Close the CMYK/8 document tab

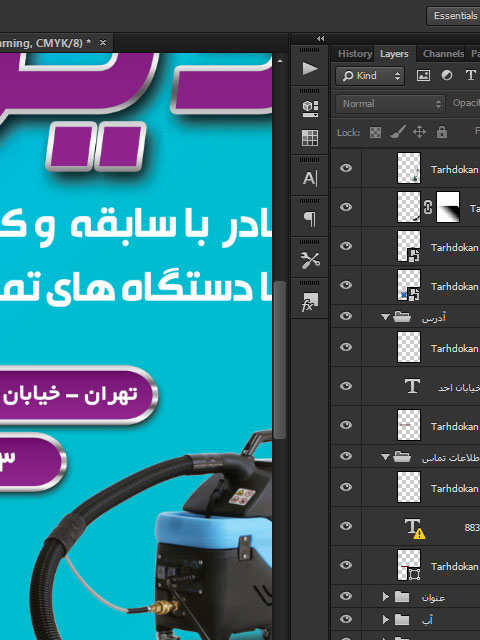point(103,42)
